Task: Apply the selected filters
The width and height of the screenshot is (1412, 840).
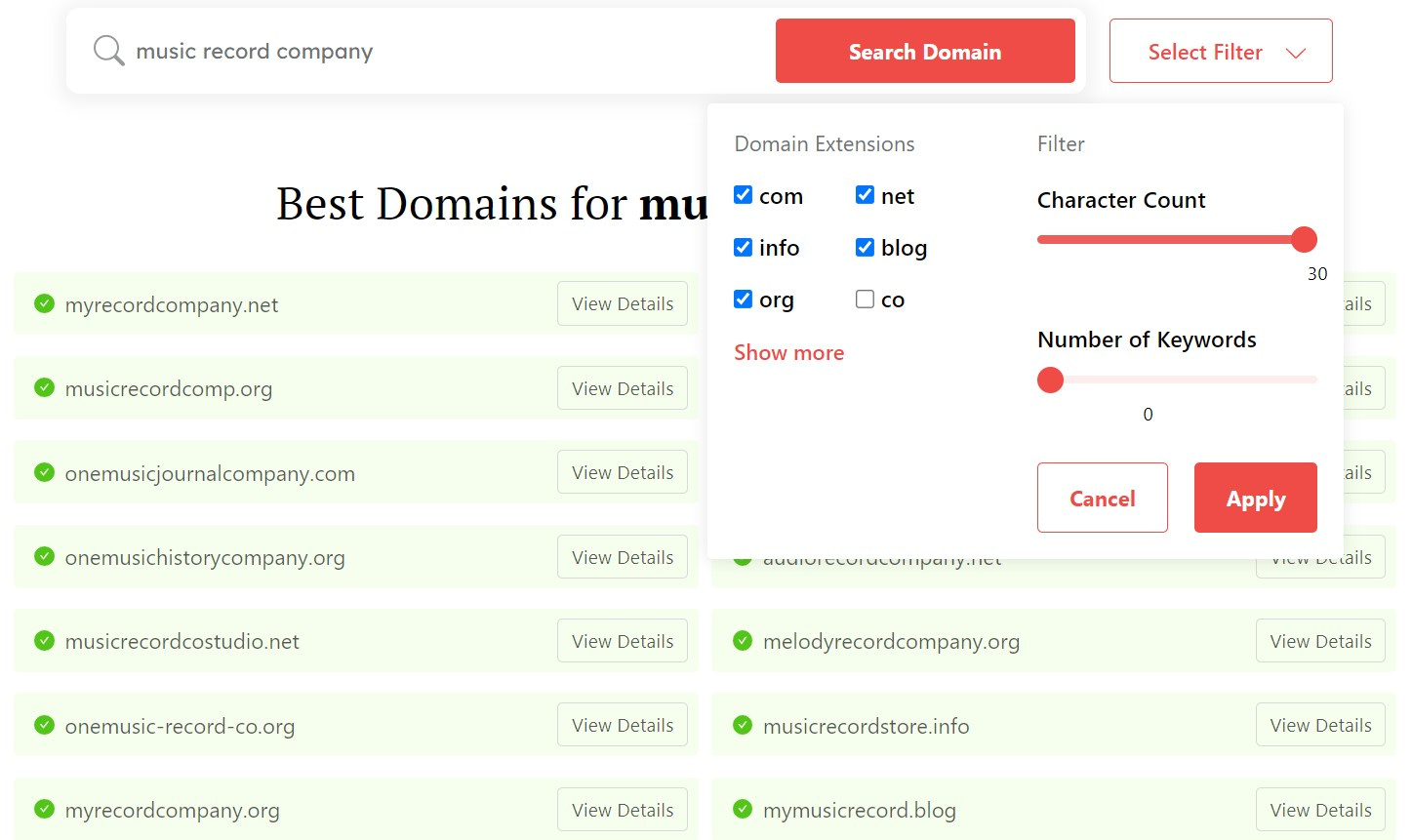Action: click(x=1256, y=498)
